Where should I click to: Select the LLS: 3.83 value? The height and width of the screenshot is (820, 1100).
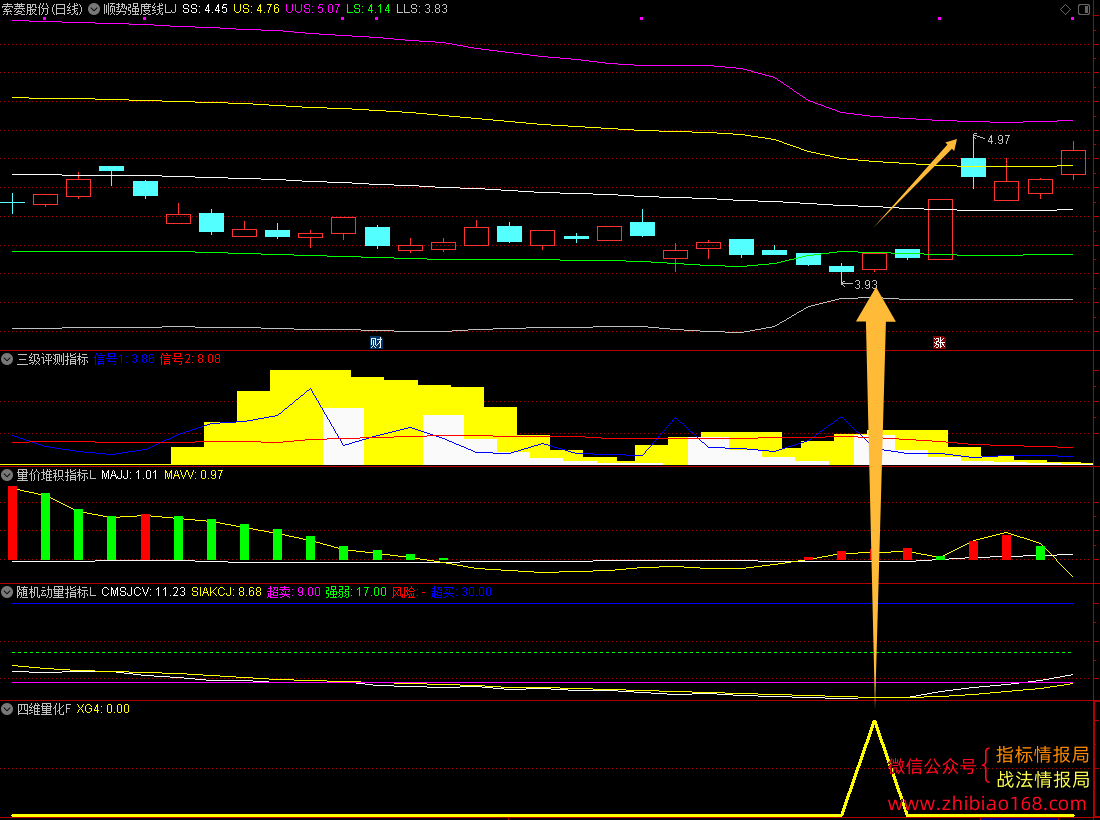point(422,9)
